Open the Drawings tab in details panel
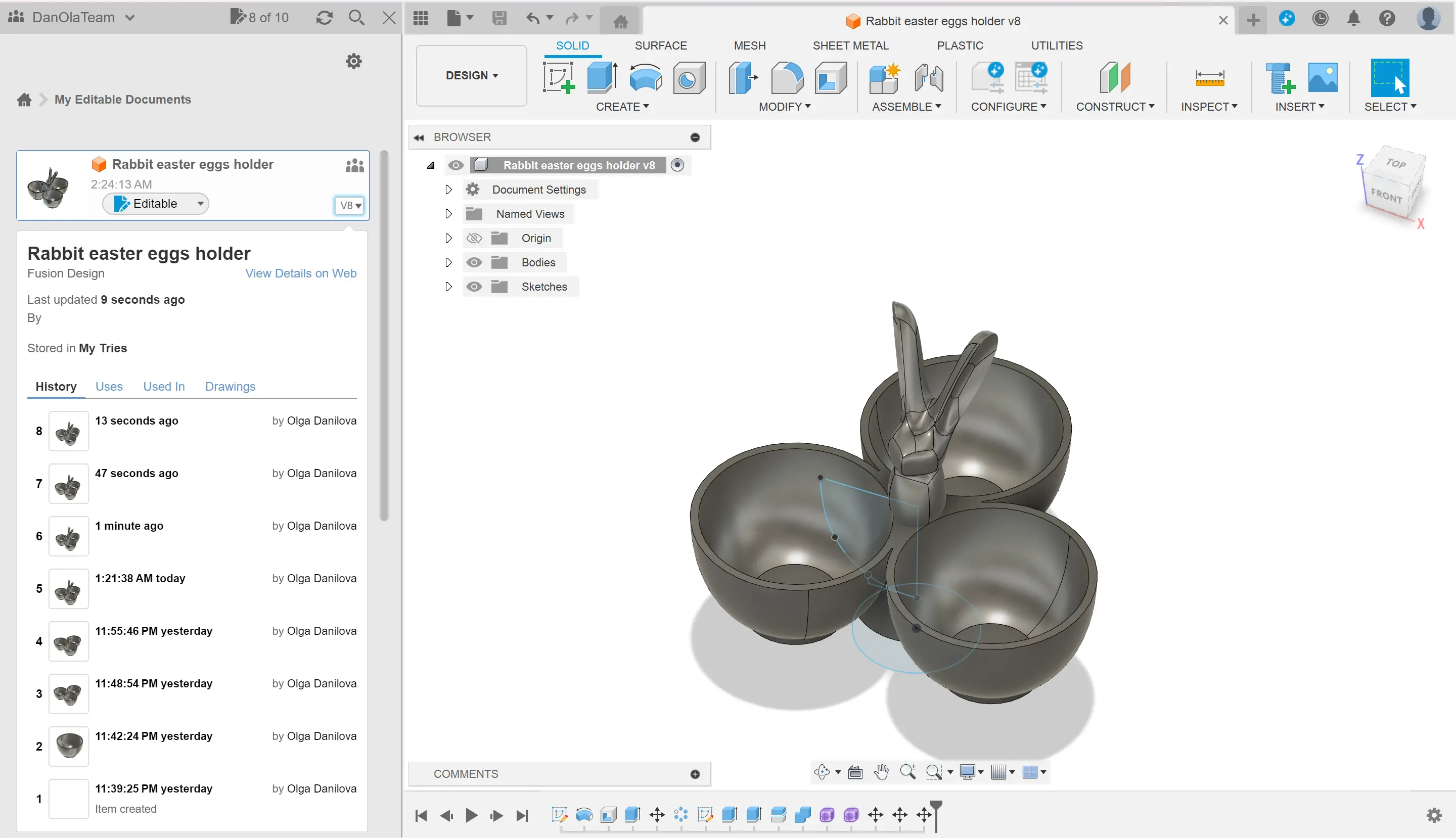 (x=230, y=386)
